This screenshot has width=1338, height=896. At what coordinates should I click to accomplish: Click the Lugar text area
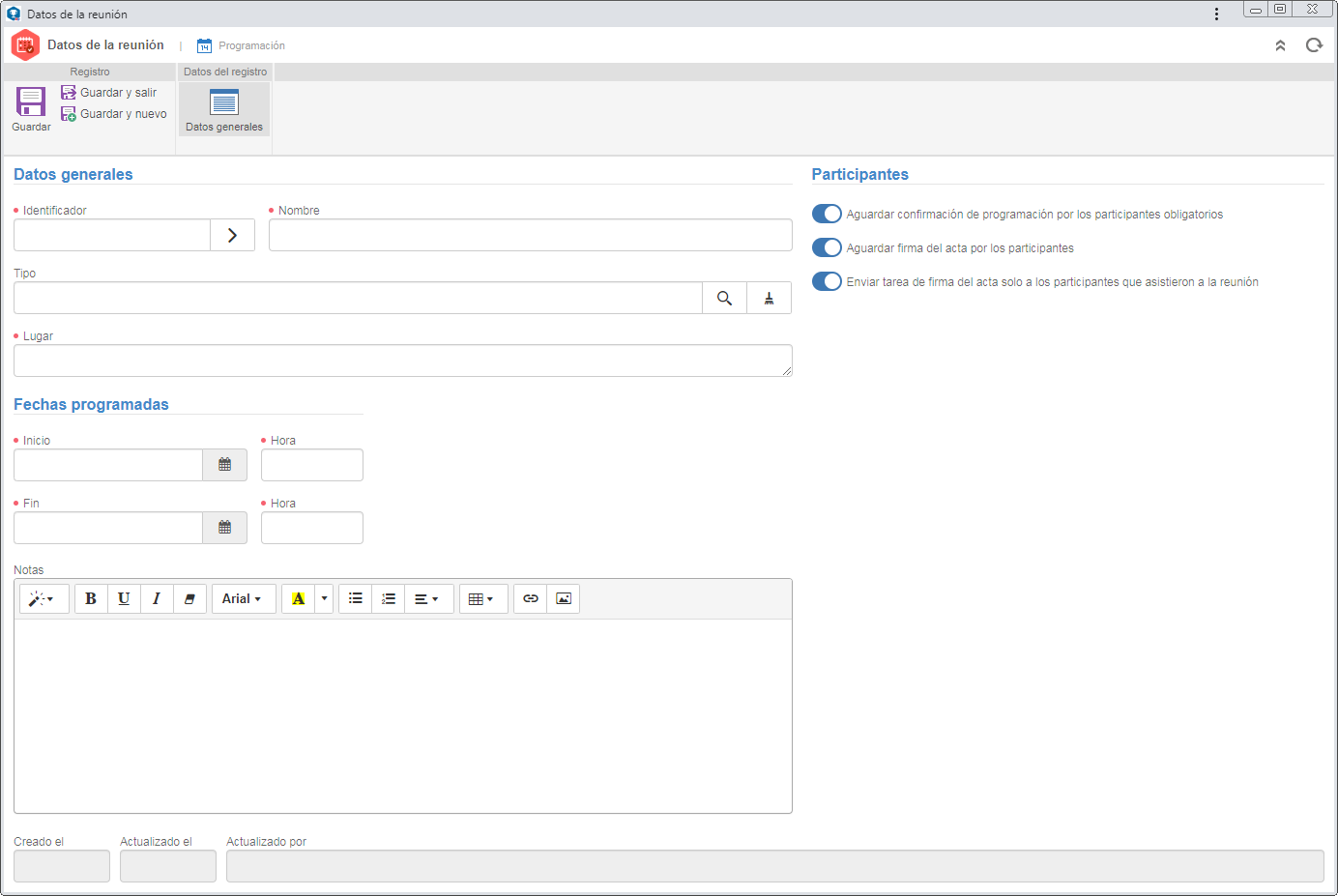(x=403, y=361)
